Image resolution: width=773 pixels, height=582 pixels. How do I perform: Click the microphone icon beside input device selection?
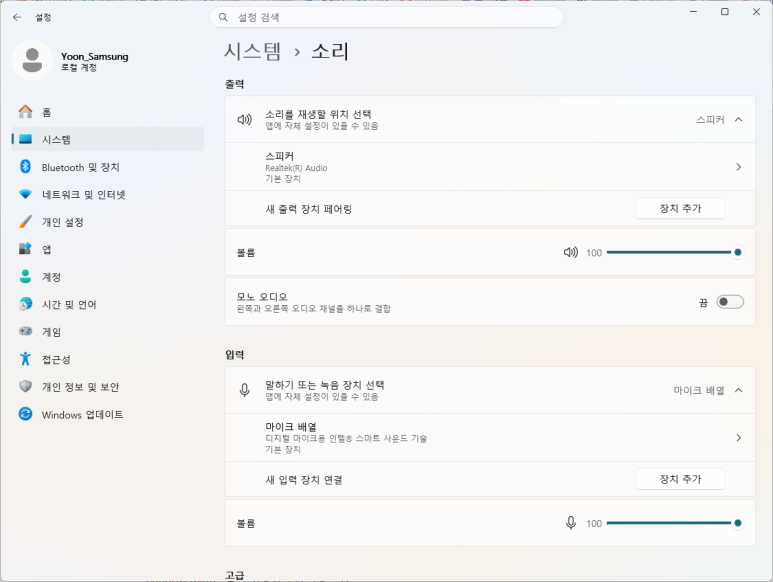(x=245, y=390)
